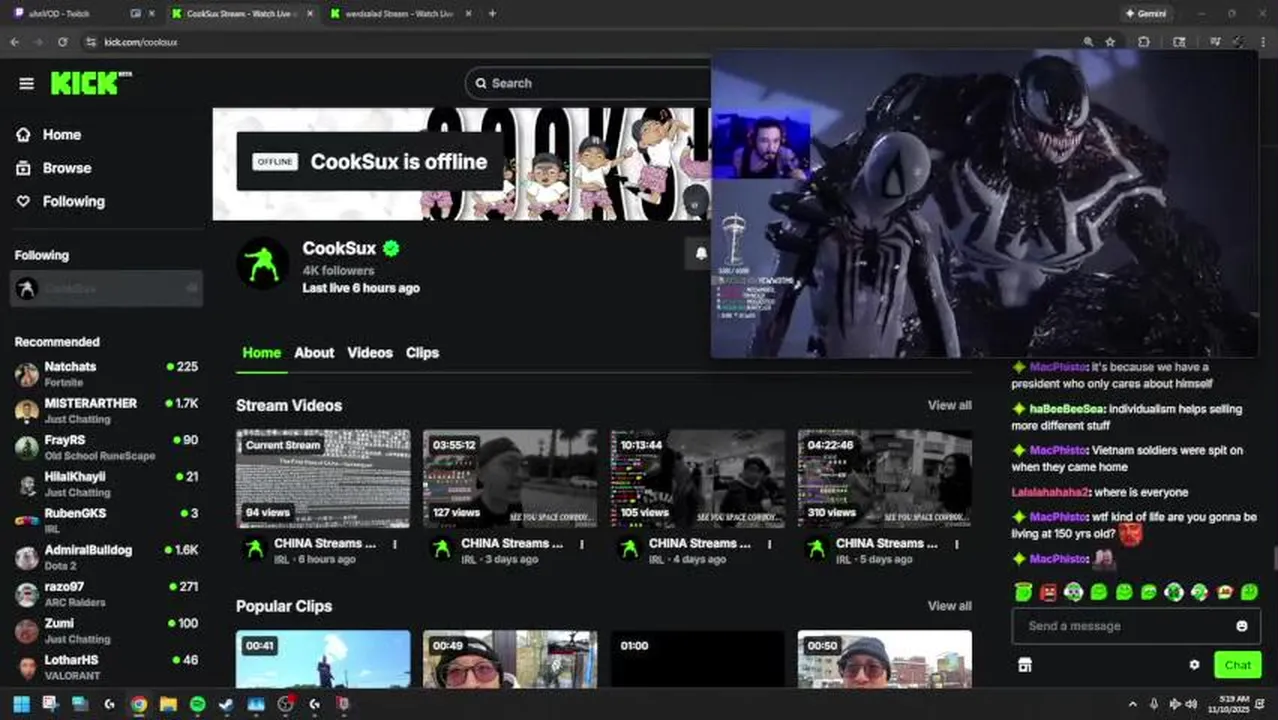
Task: Insert the last green emote in row
Action: [x=1249, y=592]
